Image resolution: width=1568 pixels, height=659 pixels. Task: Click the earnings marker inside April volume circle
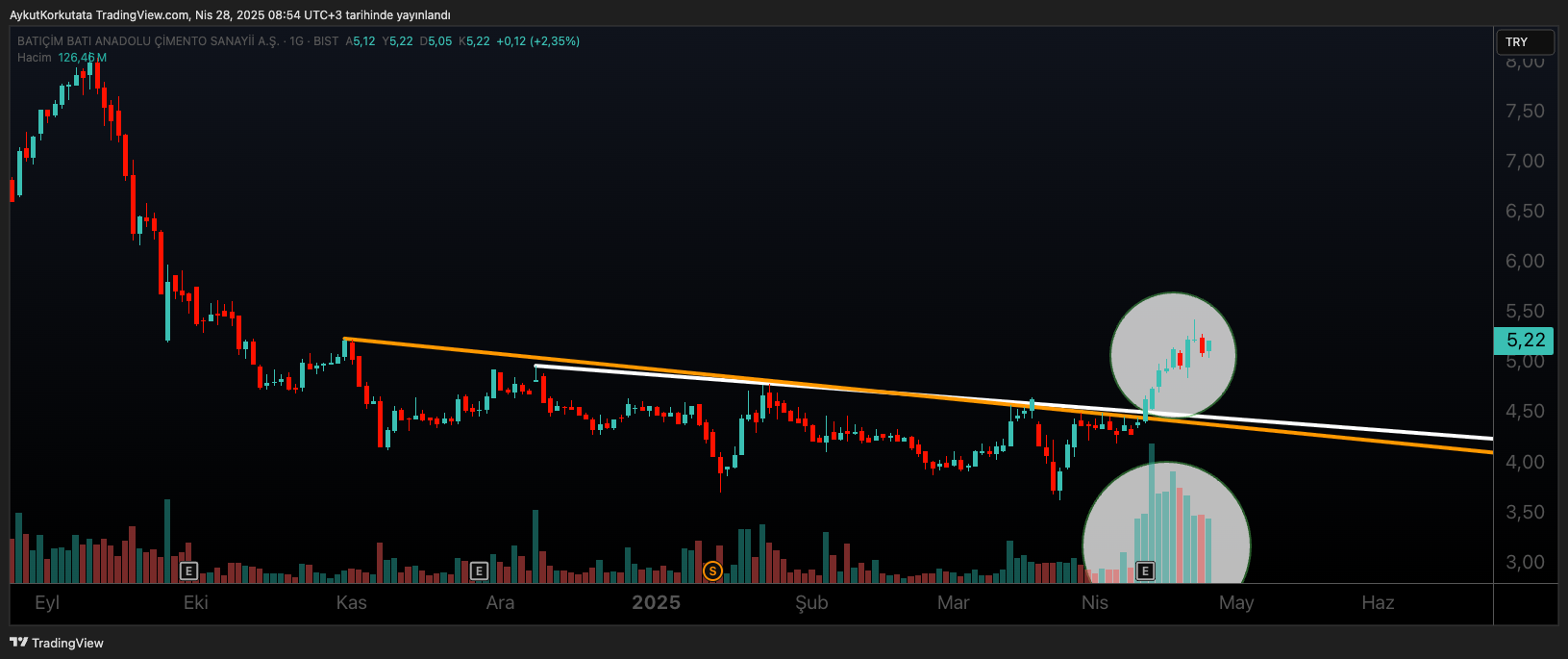coord(1145,571)
